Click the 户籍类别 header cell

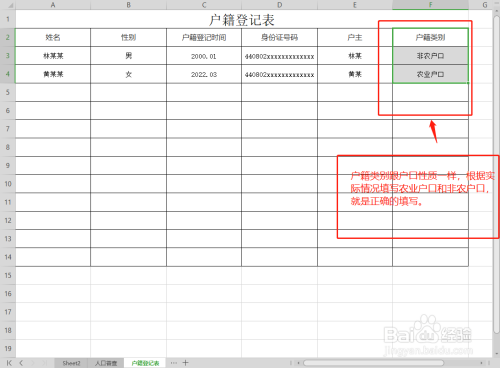click(430, 37)
